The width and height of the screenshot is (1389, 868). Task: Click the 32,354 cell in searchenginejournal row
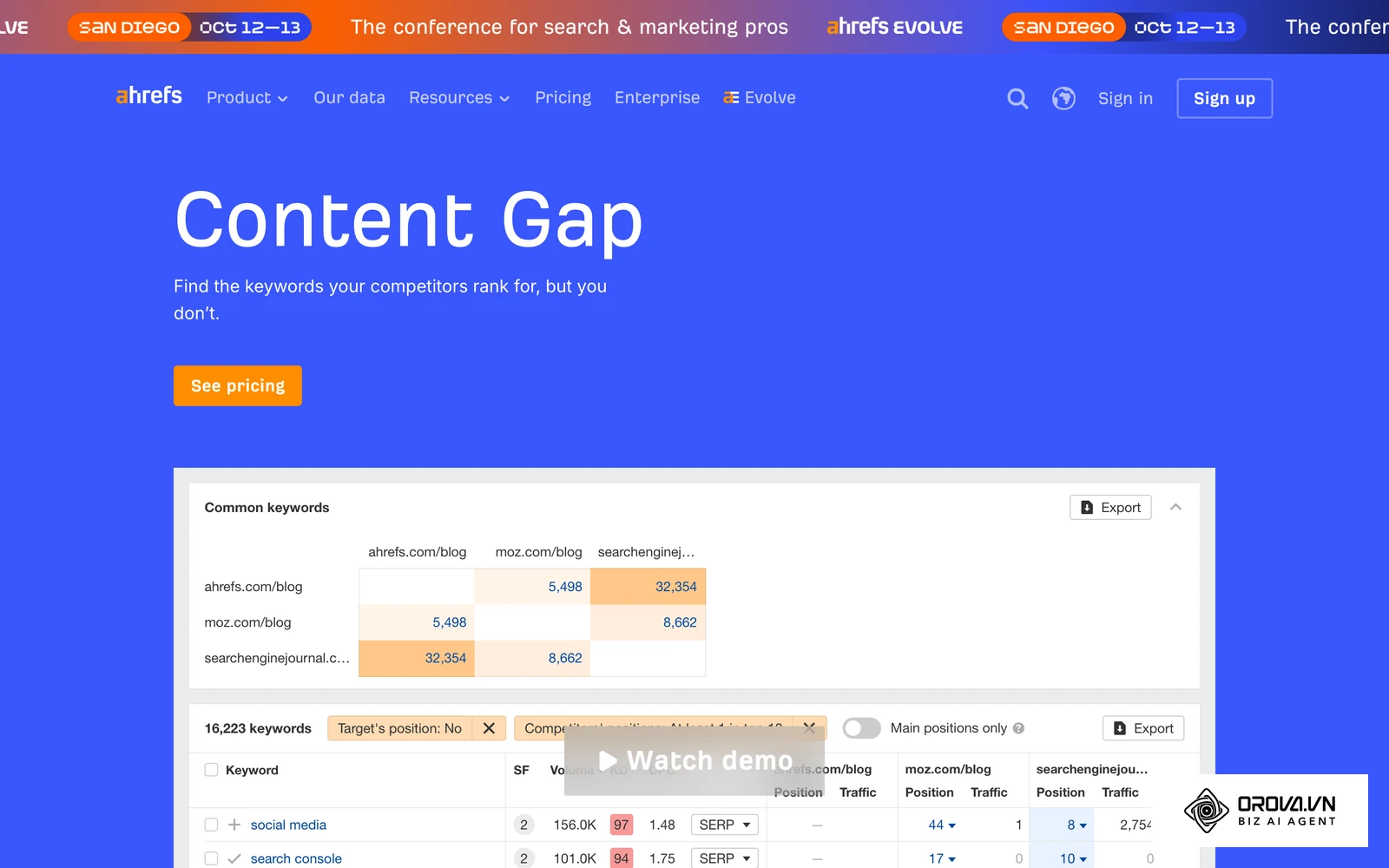pos(417,658)
